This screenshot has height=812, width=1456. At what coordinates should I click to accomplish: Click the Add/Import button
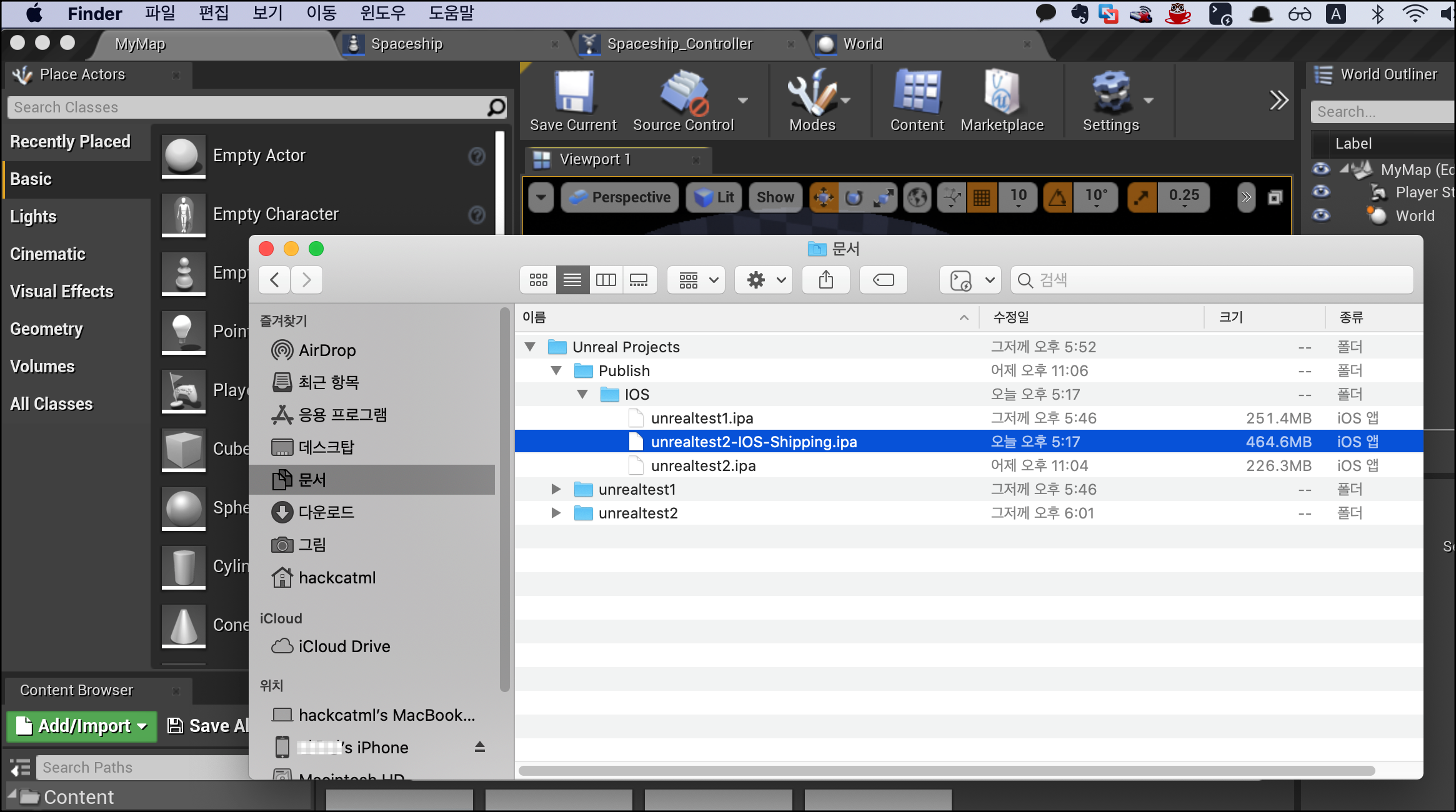82,726
